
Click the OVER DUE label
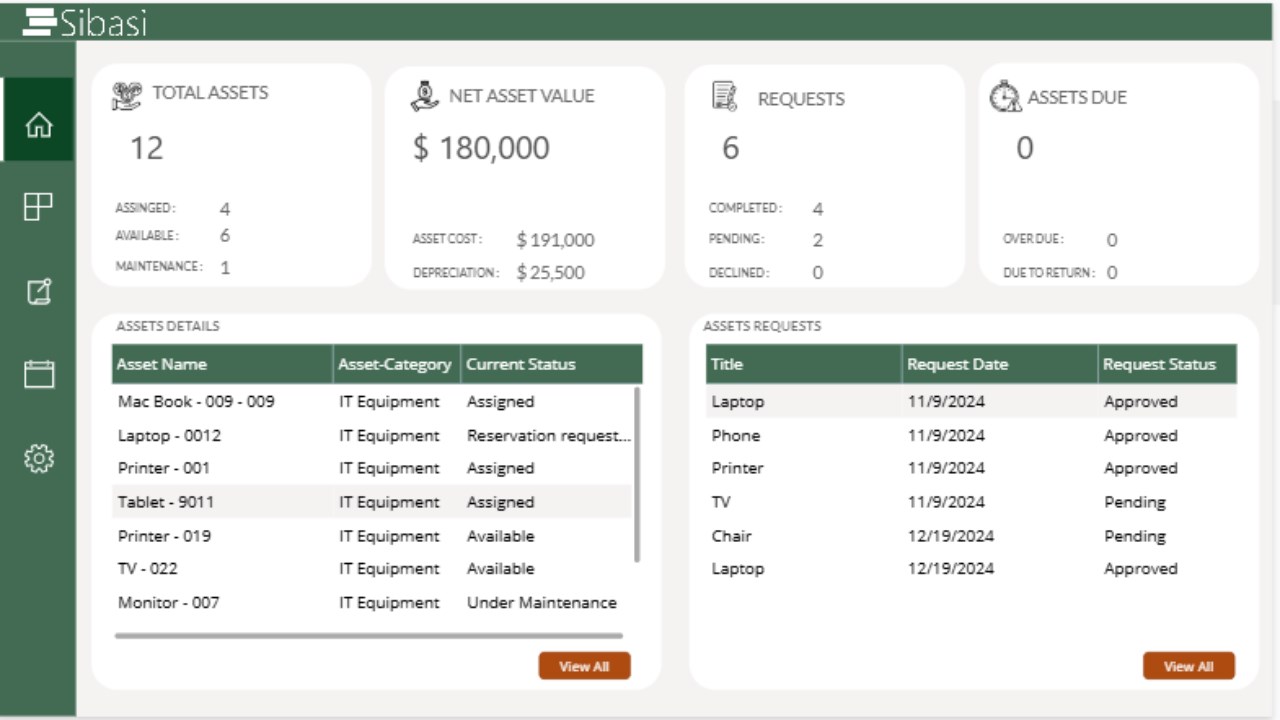point(1033,240)
